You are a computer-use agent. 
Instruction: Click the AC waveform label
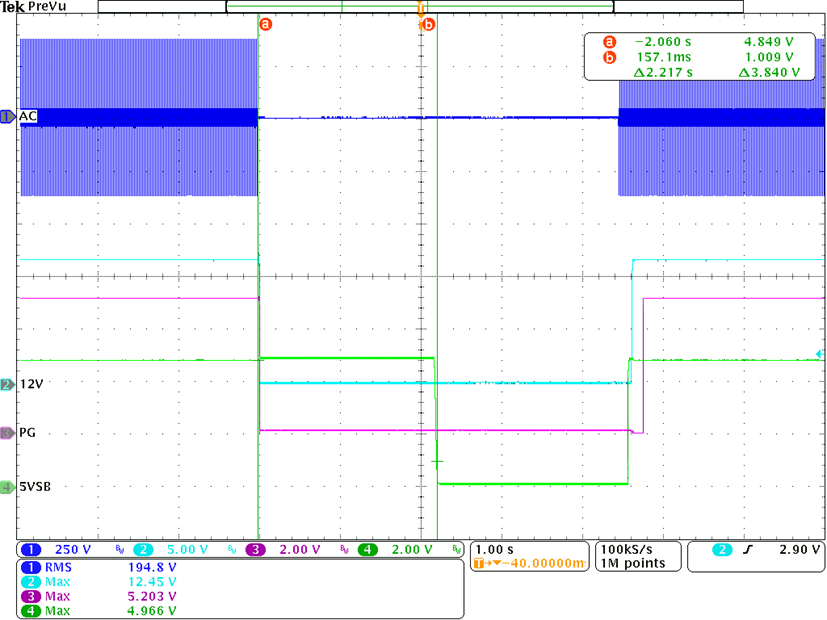coord(28,116)
